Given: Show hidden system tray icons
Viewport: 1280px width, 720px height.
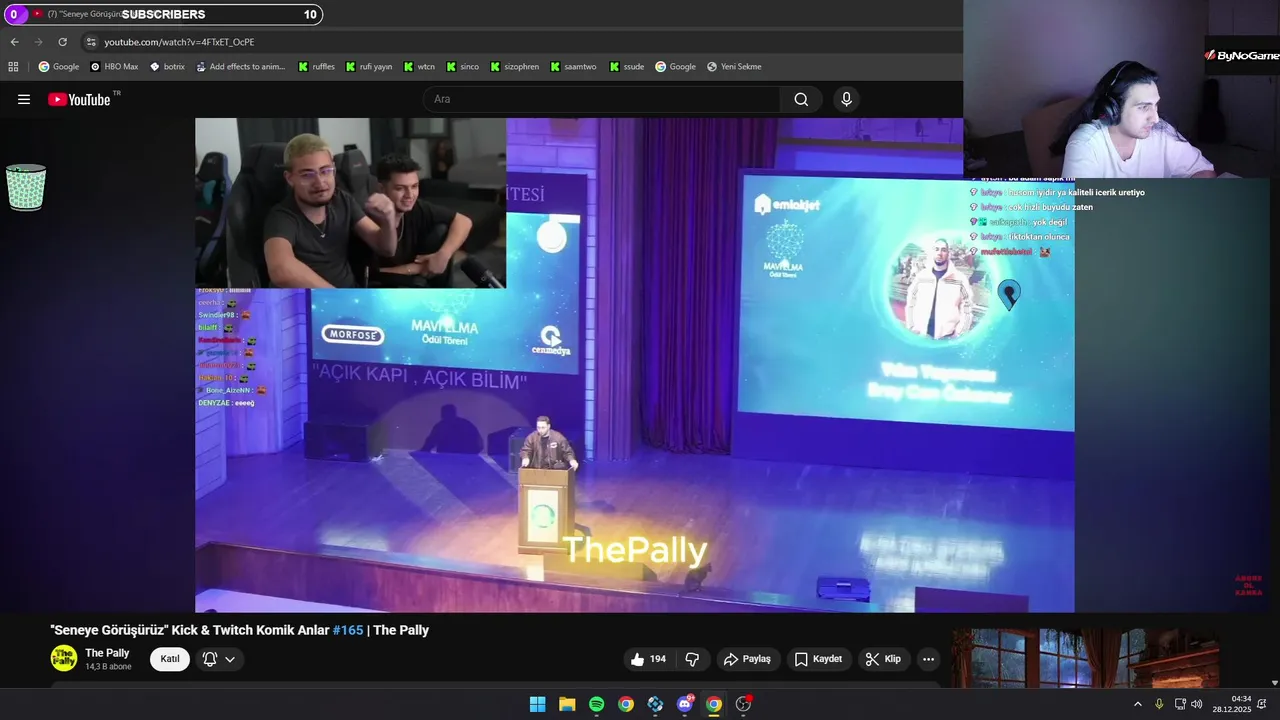Looking at the screenshot, I should (1137, 704).
